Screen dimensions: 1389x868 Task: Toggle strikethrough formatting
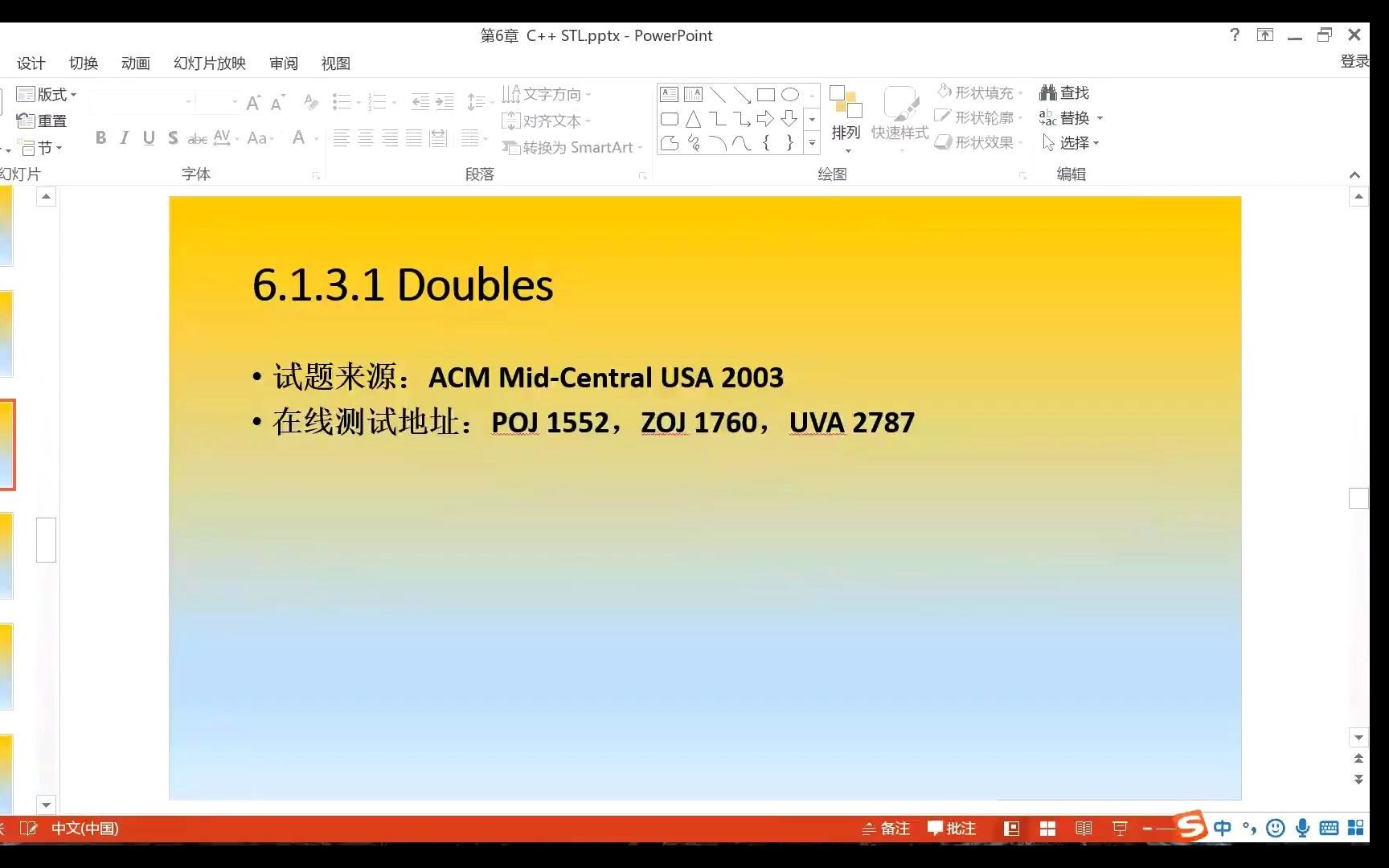[x=197, y=139]
